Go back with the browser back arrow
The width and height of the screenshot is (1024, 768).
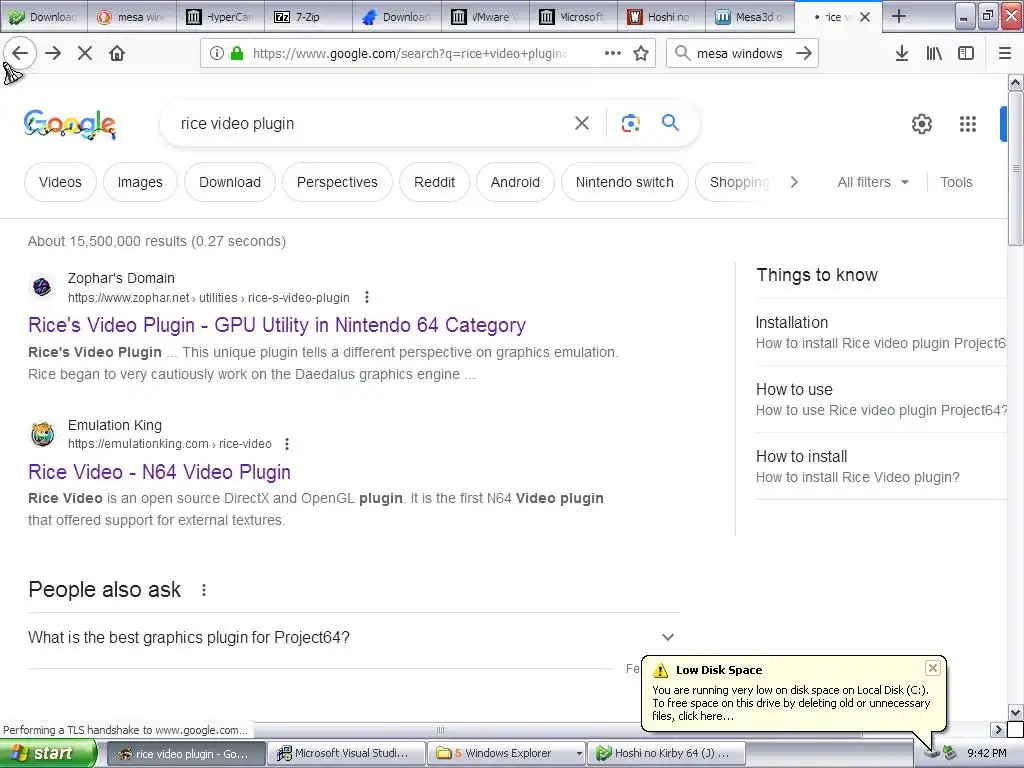click(x=20, y=53)
